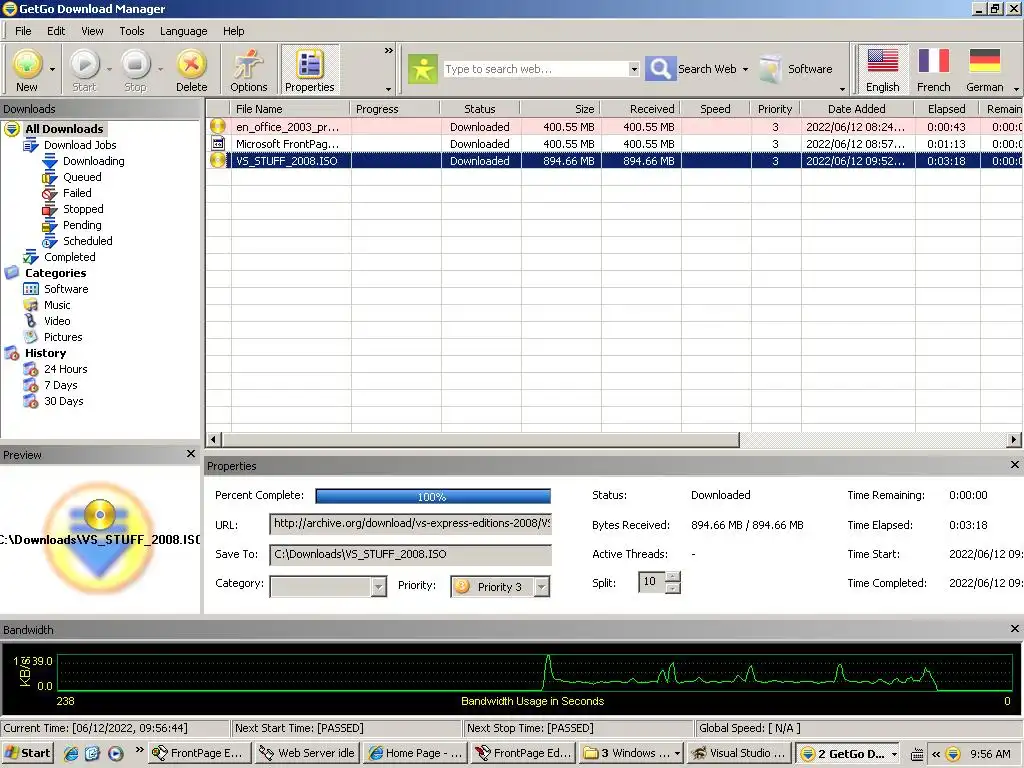Sort by Date Added column header
Image resolution: width=1024 pixels, height=768 pixels.
(x=857, y=108)
